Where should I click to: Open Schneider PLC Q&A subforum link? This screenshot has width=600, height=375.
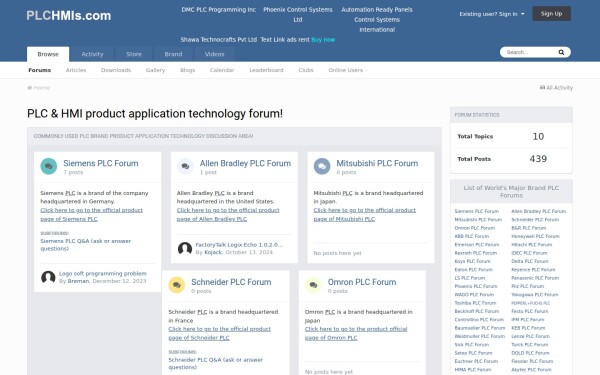(215, 364)
